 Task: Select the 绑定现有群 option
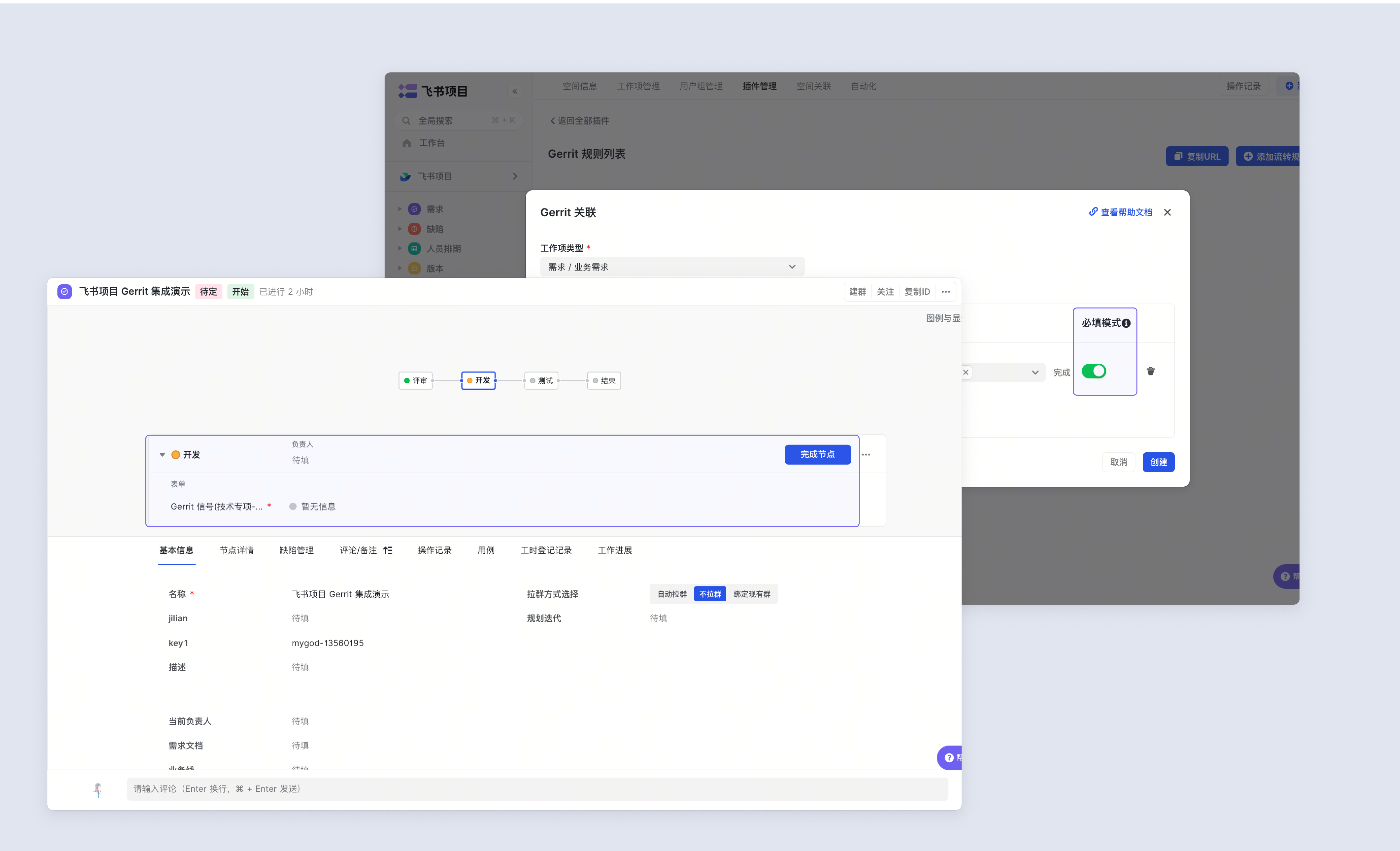[752, 594]
